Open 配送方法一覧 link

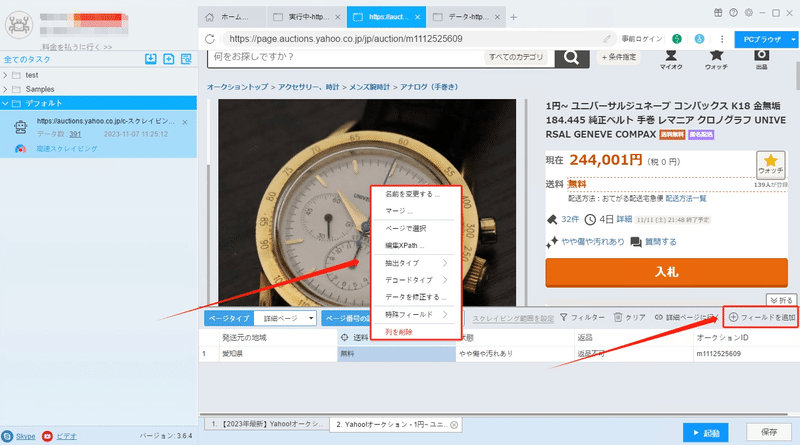coord(686,199)
